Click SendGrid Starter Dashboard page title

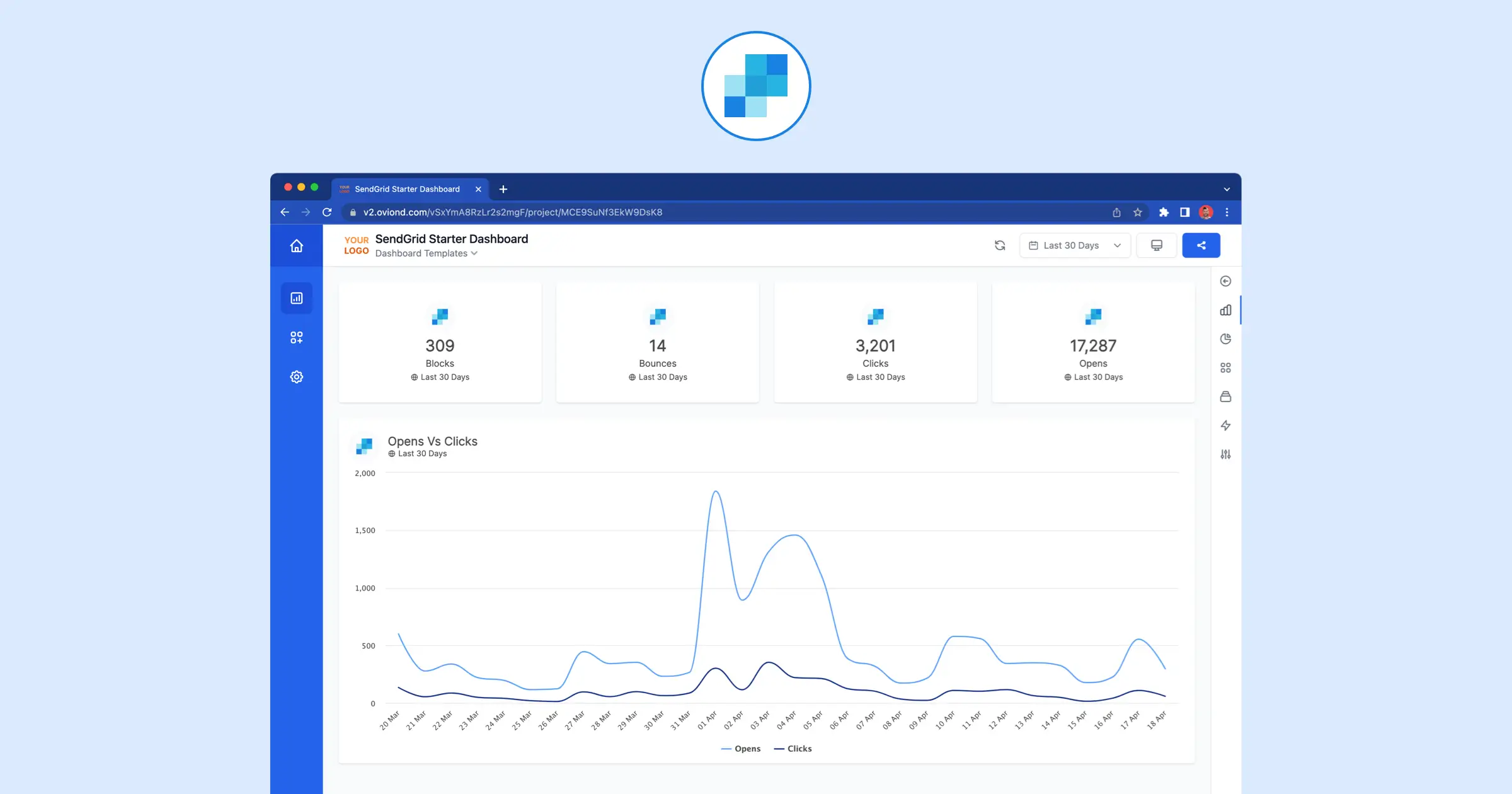(452, 239)
